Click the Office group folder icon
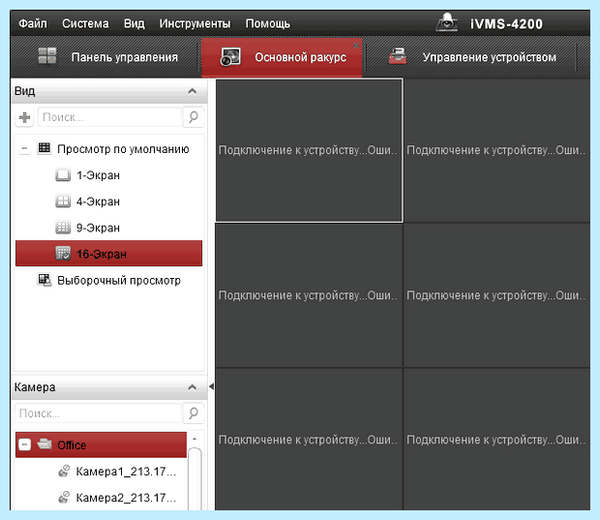 coord(45,444)
